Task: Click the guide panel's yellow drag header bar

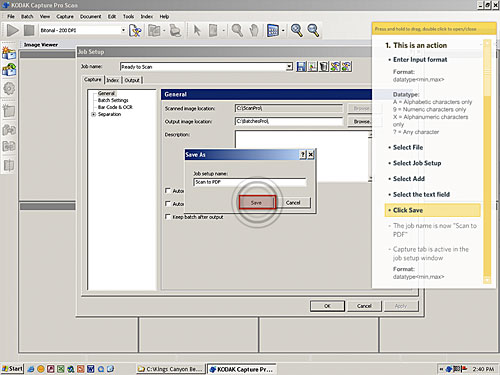Action: 434,29
